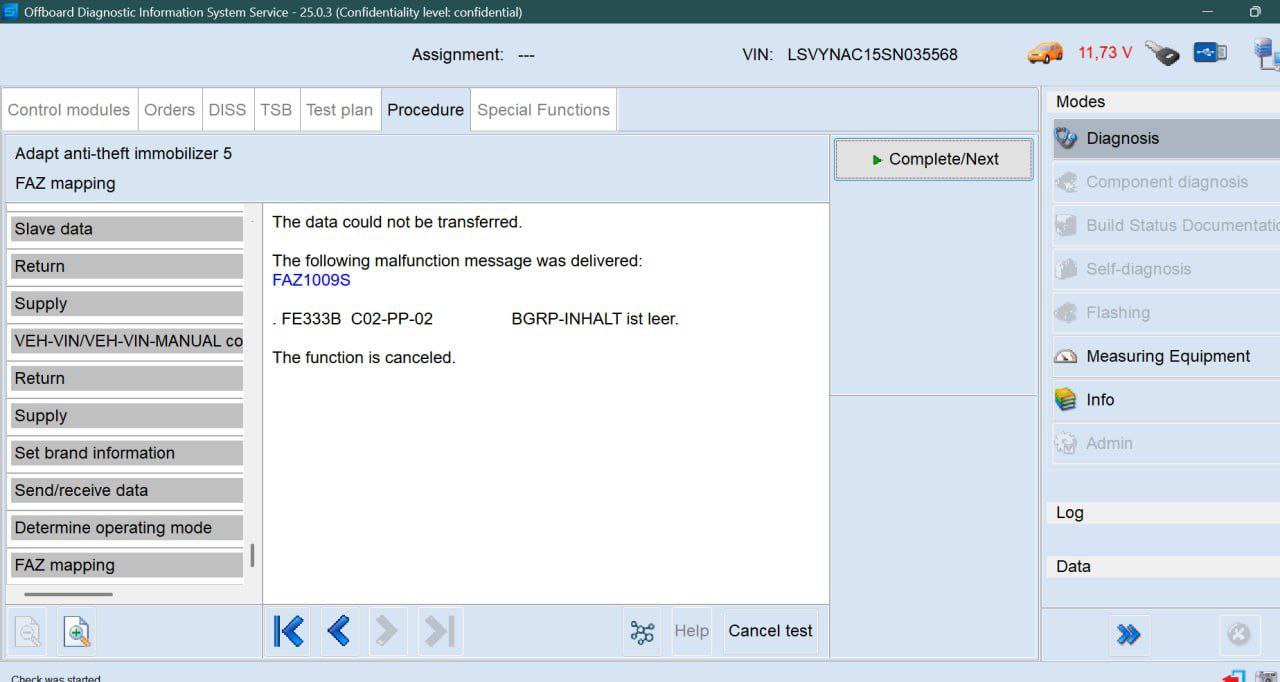Switch to Control modules tab
The image size is (1280, 682).
69,110
